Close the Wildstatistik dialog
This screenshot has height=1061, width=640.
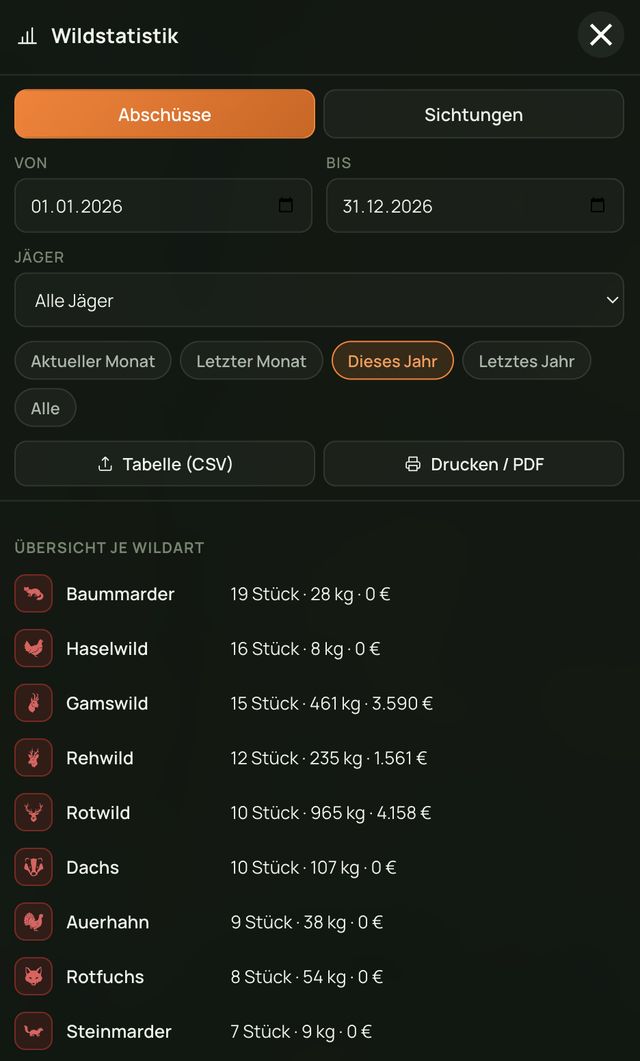(x=601, y=35)
